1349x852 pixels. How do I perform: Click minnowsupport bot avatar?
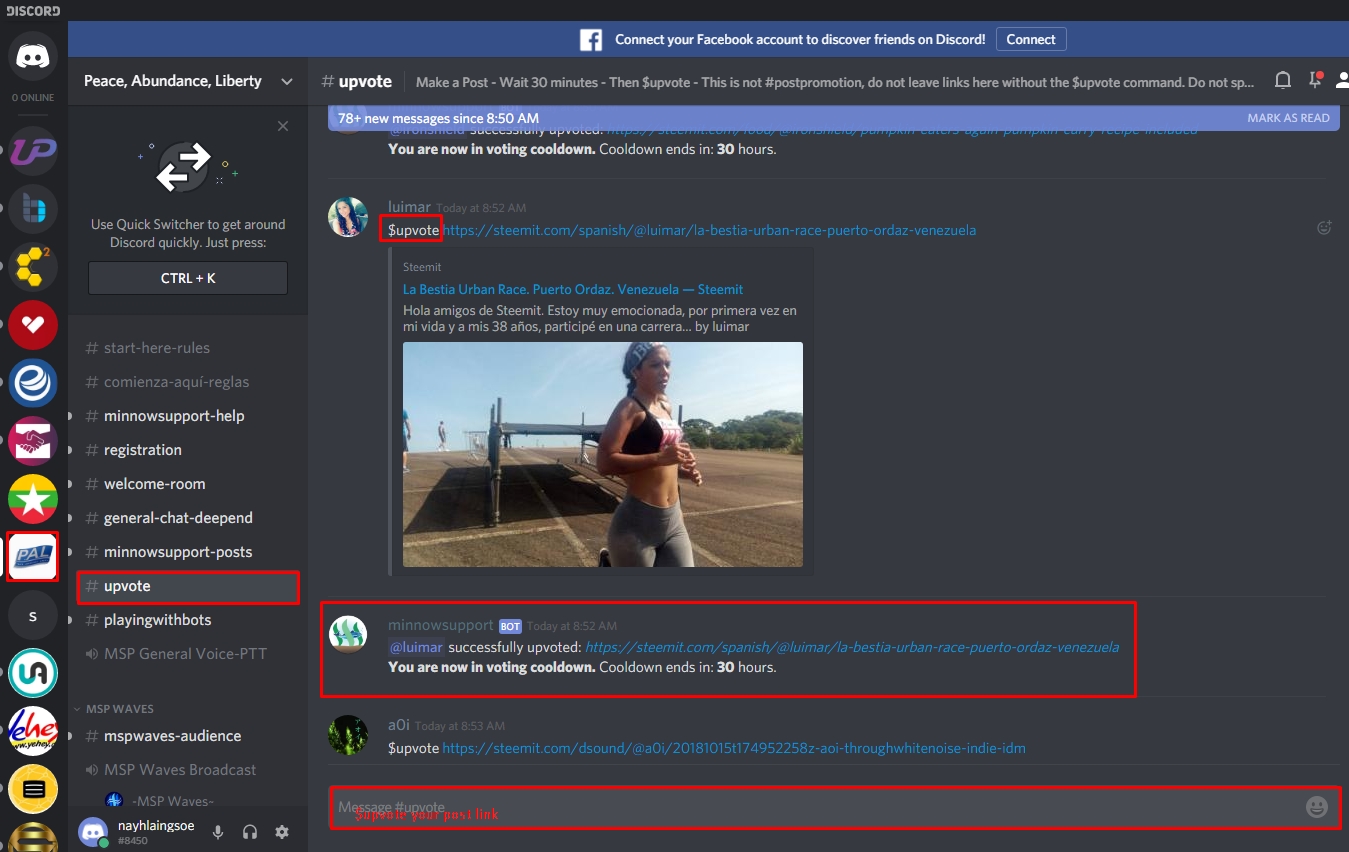pos(348,634)
